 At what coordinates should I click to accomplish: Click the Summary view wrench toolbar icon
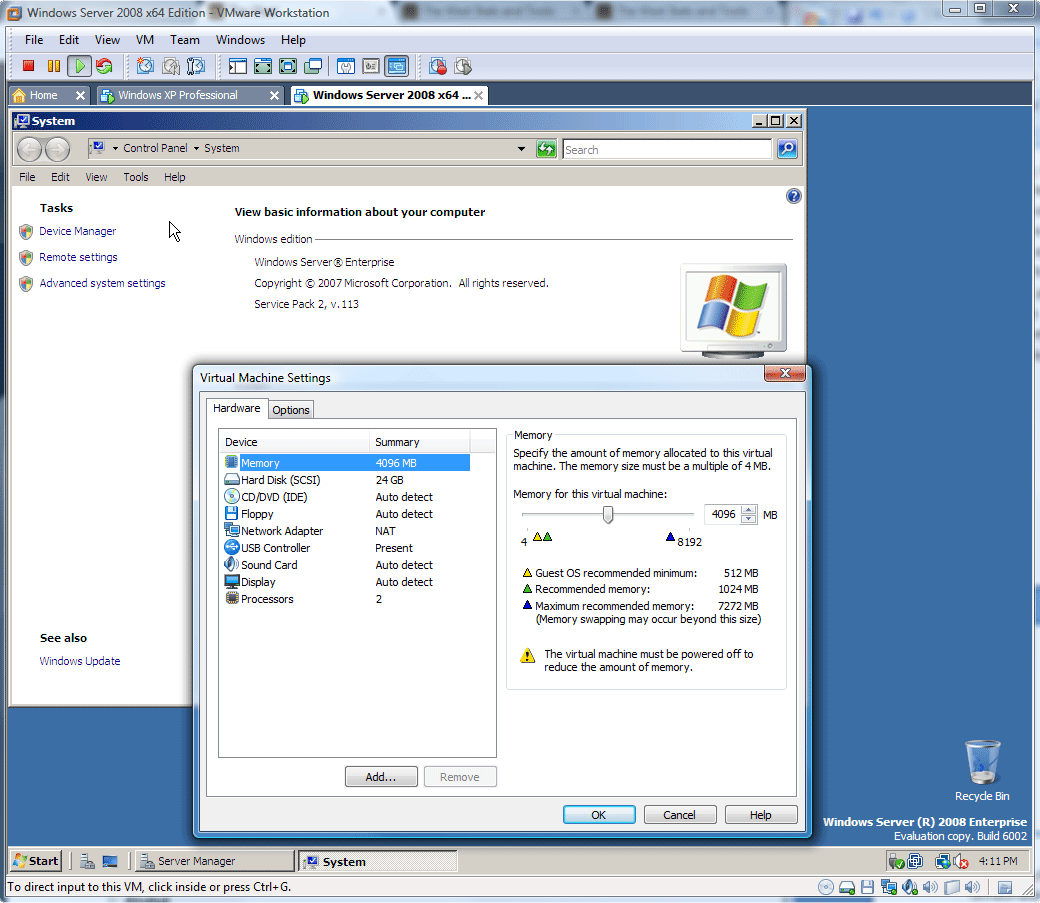pos(346,66)
